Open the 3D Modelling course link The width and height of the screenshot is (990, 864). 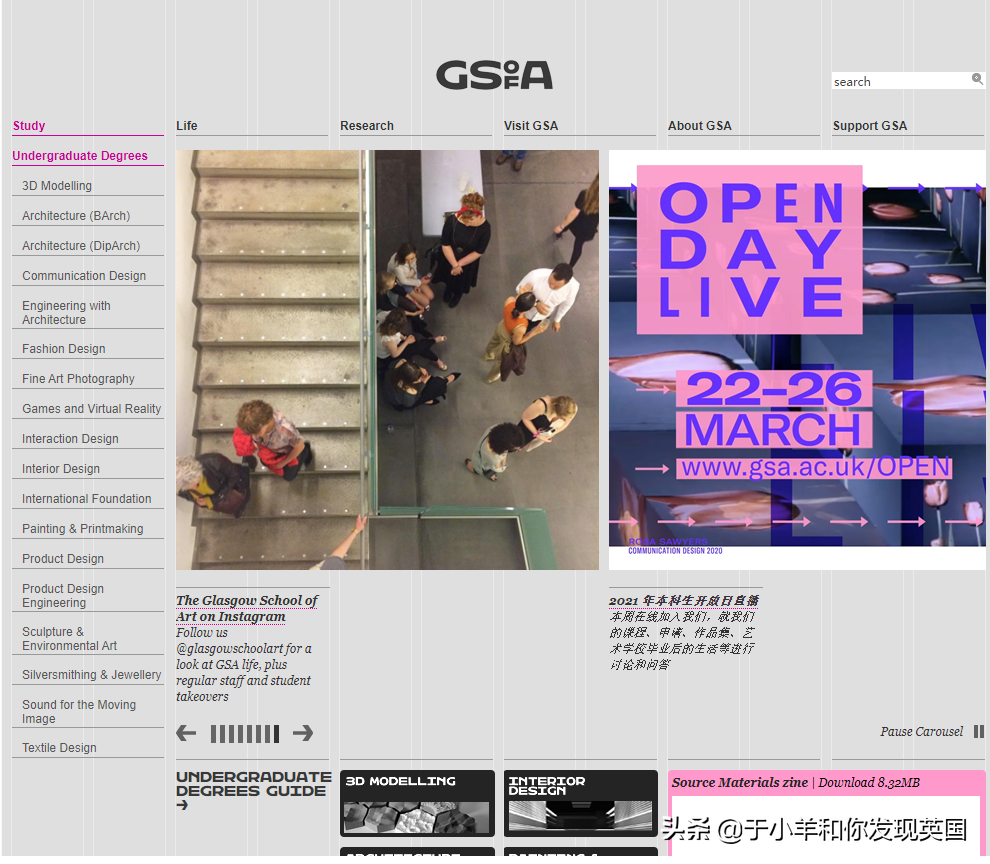(57, 186)
